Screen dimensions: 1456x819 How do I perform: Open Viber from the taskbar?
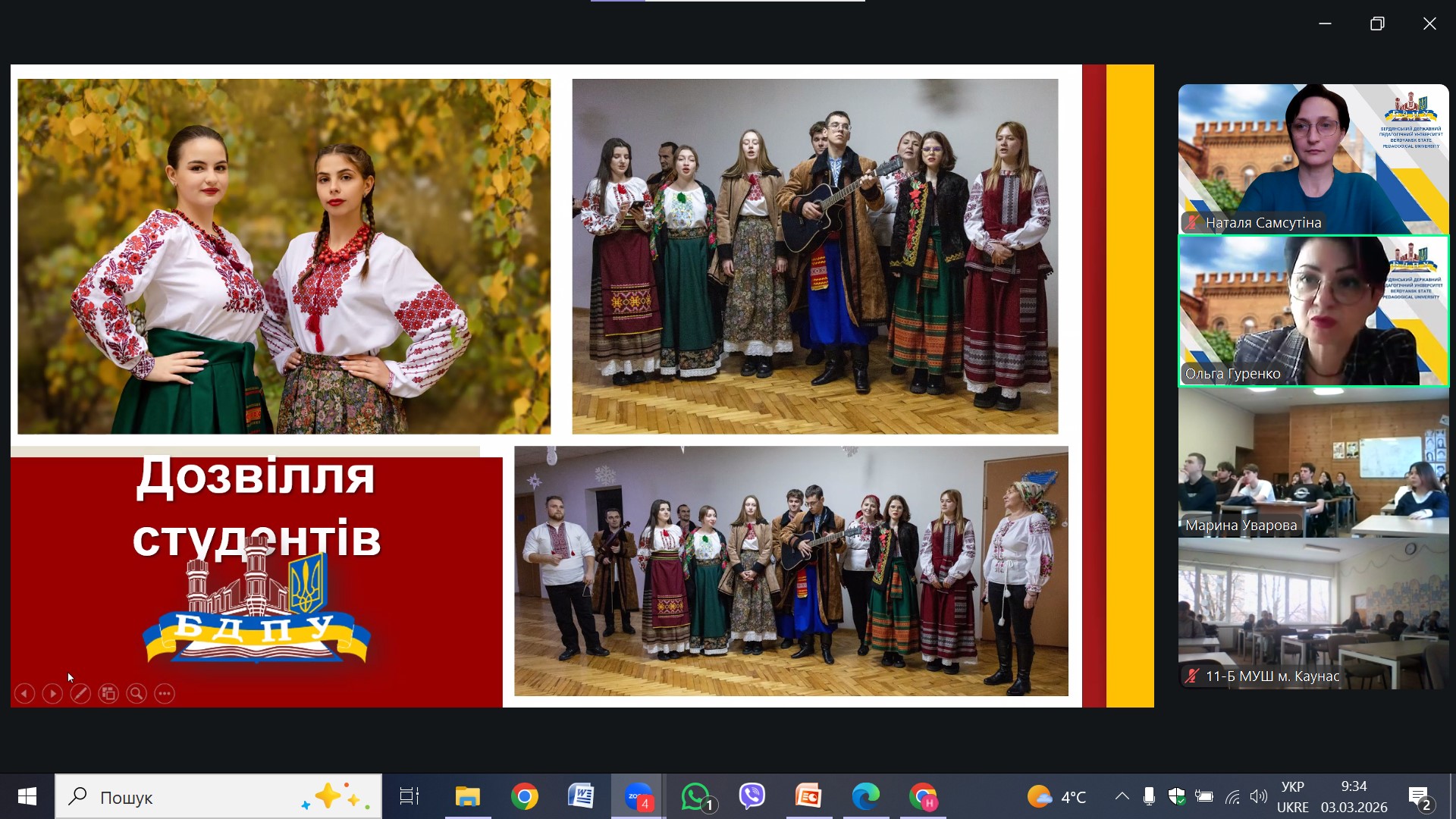752,797
